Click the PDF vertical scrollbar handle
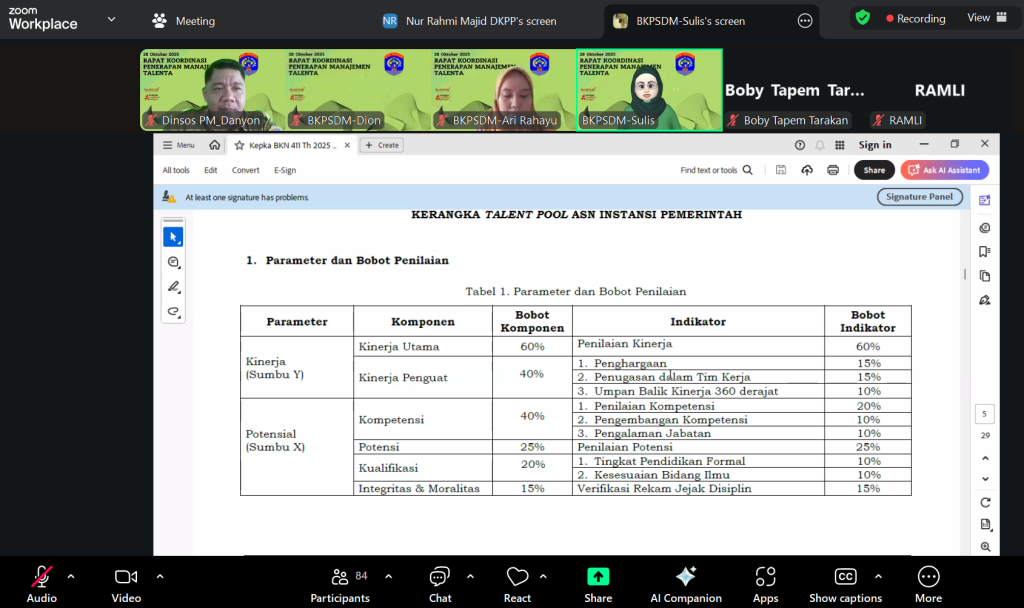Image resolution: width=1024 pixels, height=608 pixels. (965, 274)
